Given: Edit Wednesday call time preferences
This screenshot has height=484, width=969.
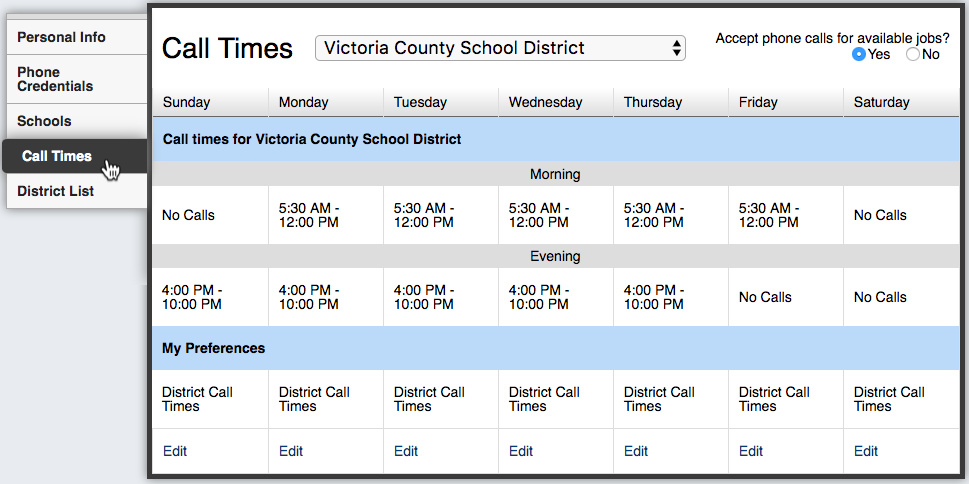Looking at the screenshot, I should (521, 451).
